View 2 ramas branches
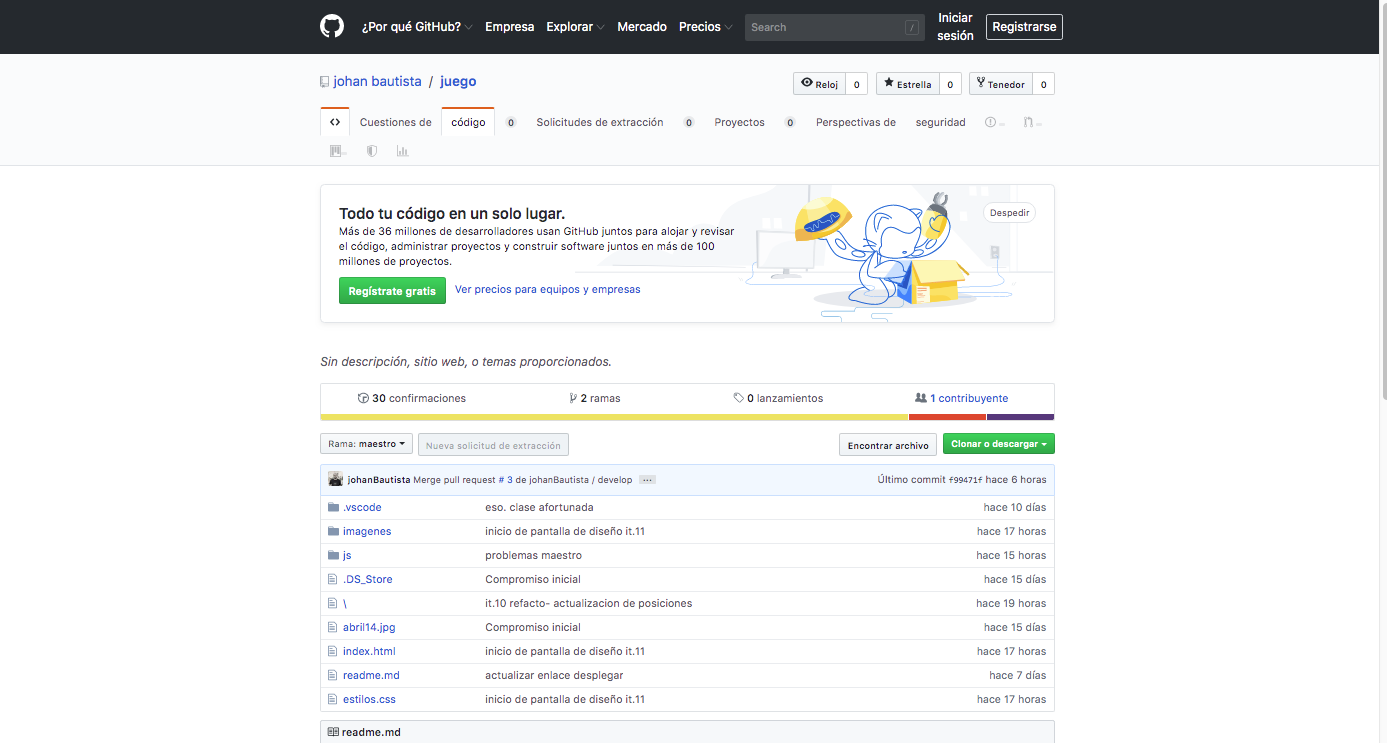This screenshot has height=743, width=1387. pyautogui.click(x=595, y=398)
